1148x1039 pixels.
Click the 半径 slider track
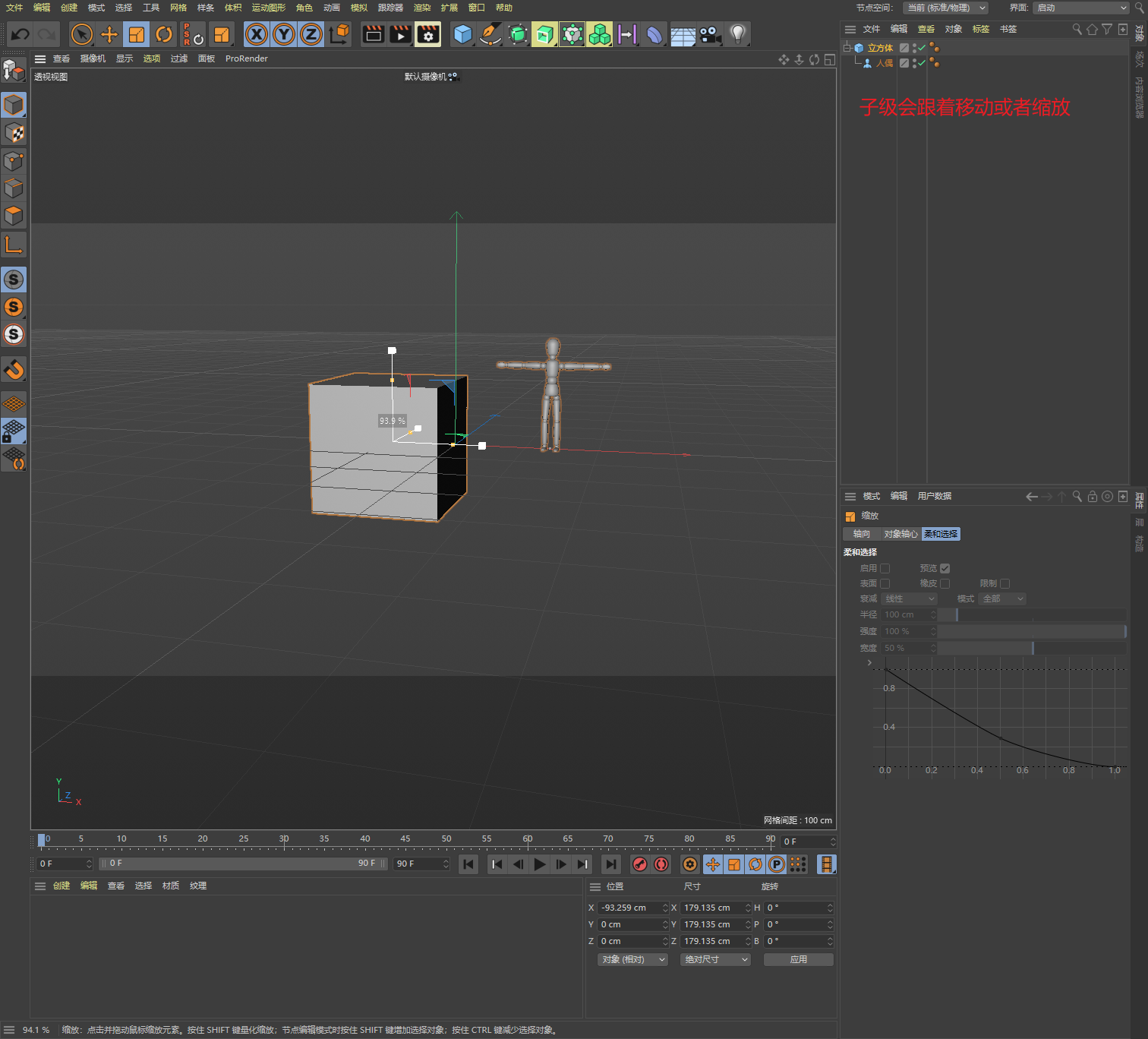click(x=1031, y=614)
